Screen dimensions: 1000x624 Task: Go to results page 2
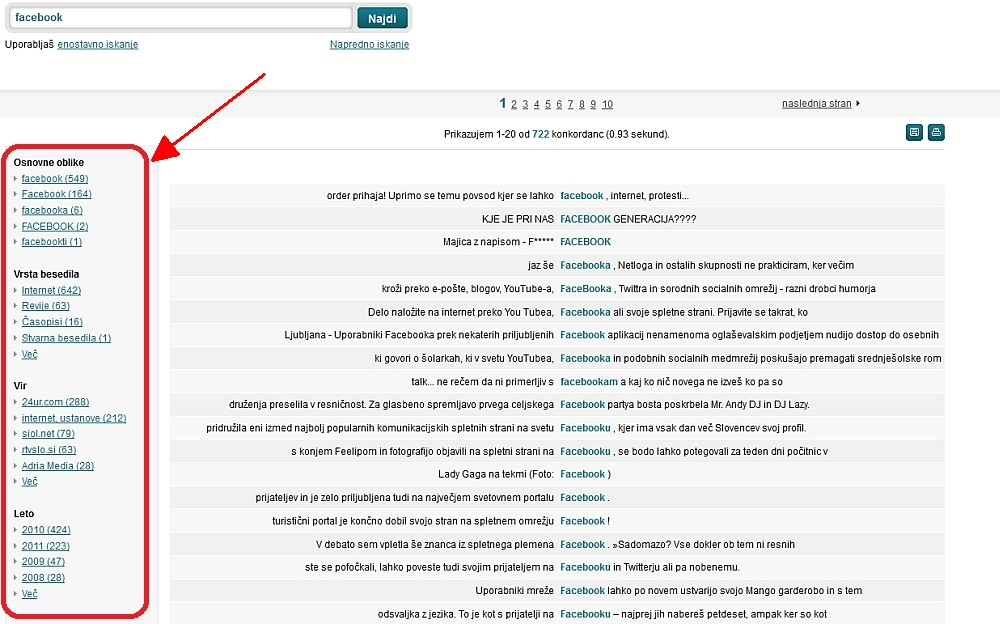tap(514, 104)
